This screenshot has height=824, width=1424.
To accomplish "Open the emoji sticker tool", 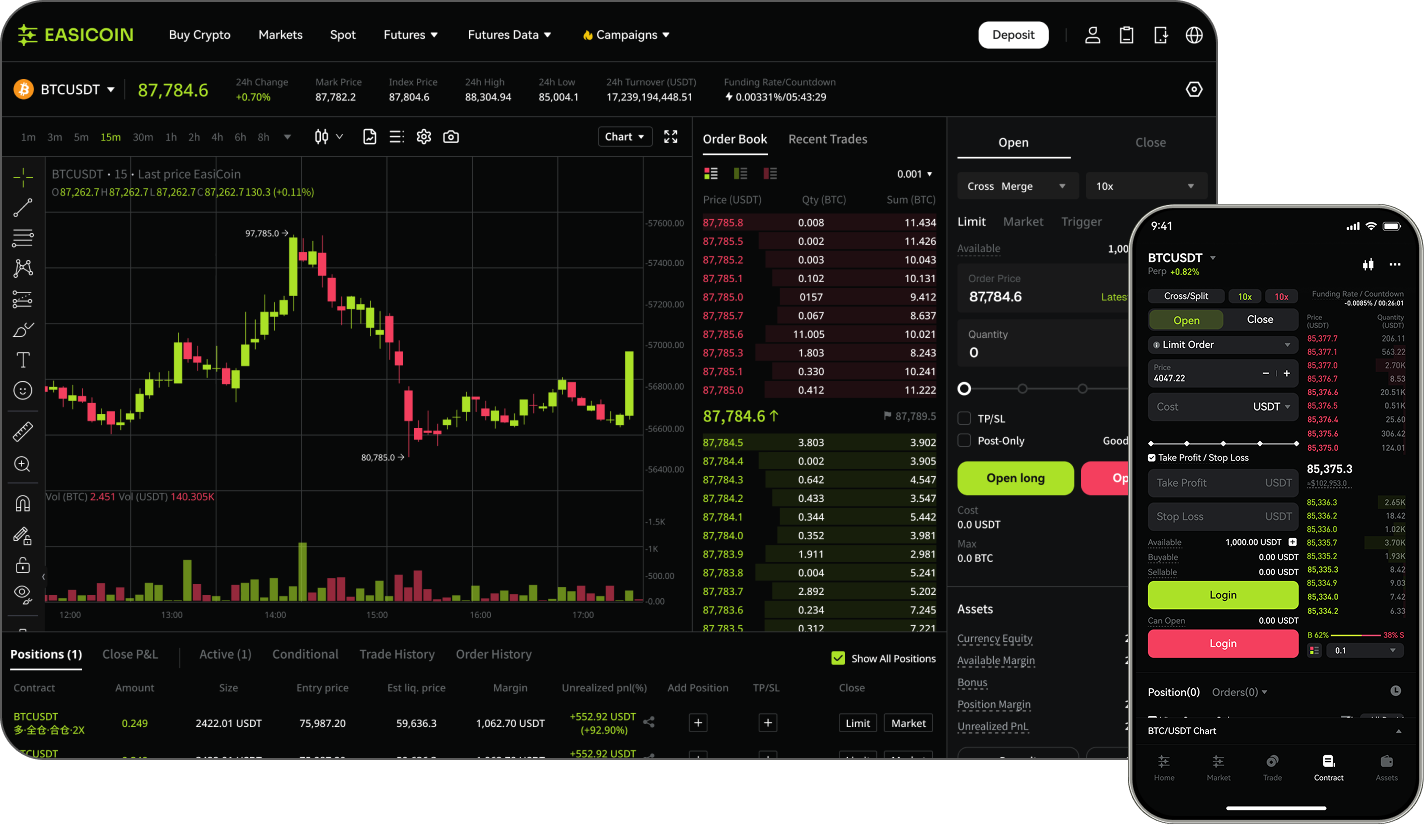I will click(22, 390).
